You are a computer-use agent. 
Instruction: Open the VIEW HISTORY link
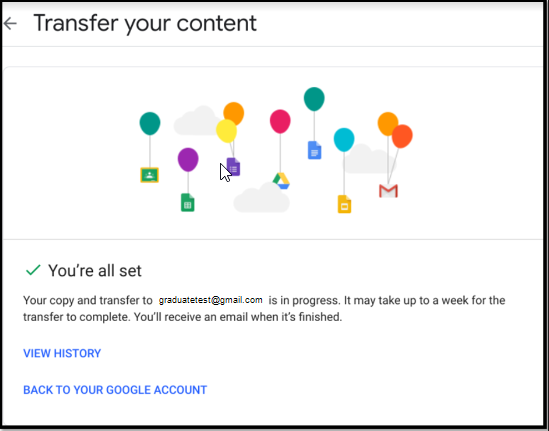coord(62,353)
